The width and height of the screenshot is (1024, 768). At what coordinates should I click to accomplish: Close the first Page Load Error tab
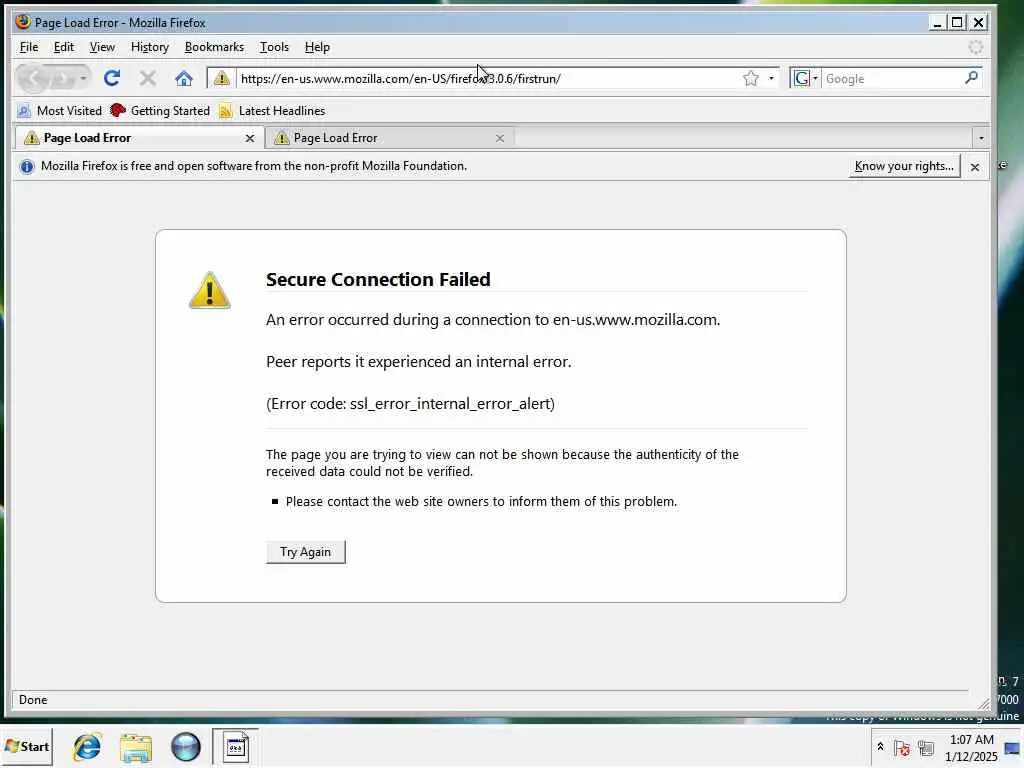click(x=249, y=138)
